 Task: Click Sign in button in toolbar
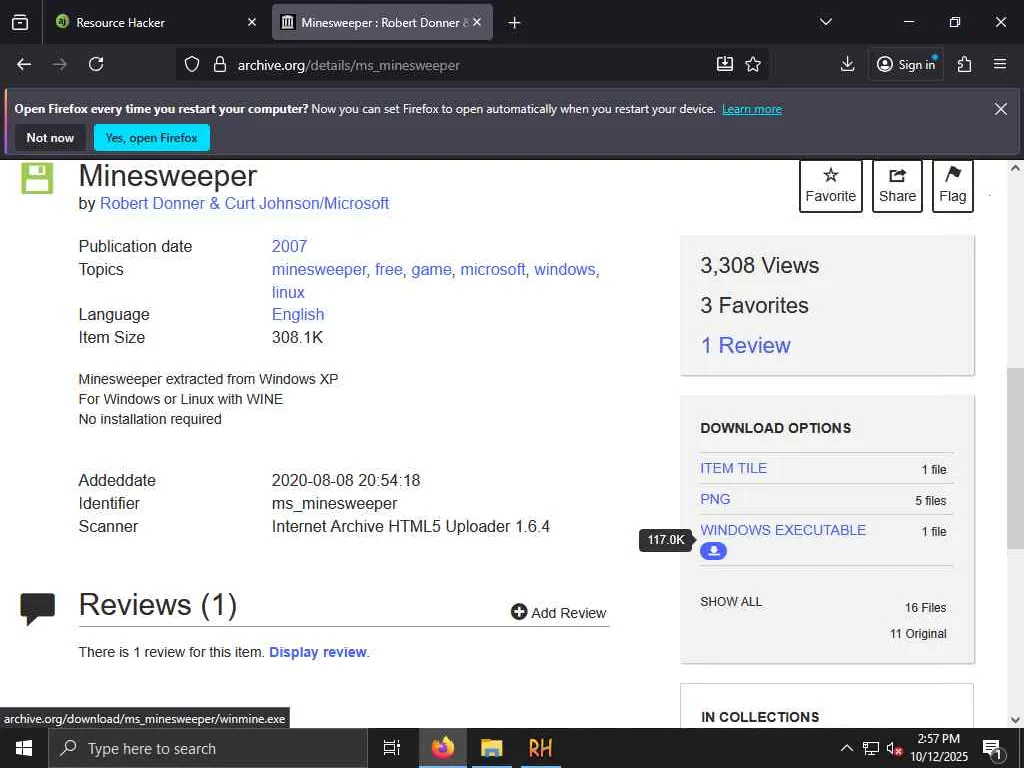pyautogui.click(x=905, y=64)
